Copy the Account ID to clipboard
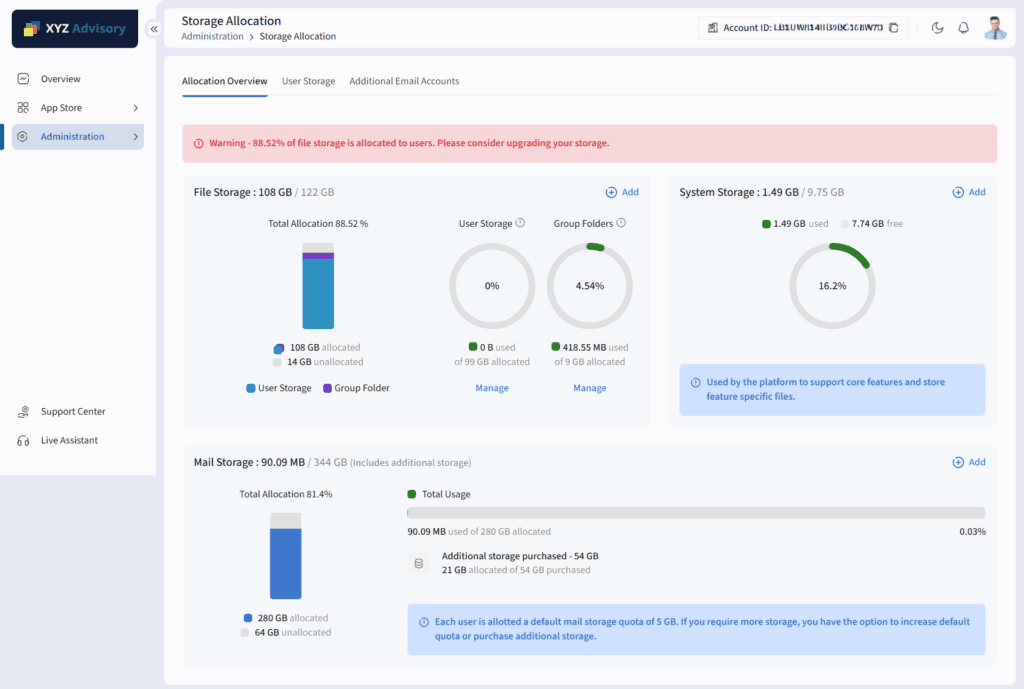Screen dimensions: 1024x689 tap(894, 28)
